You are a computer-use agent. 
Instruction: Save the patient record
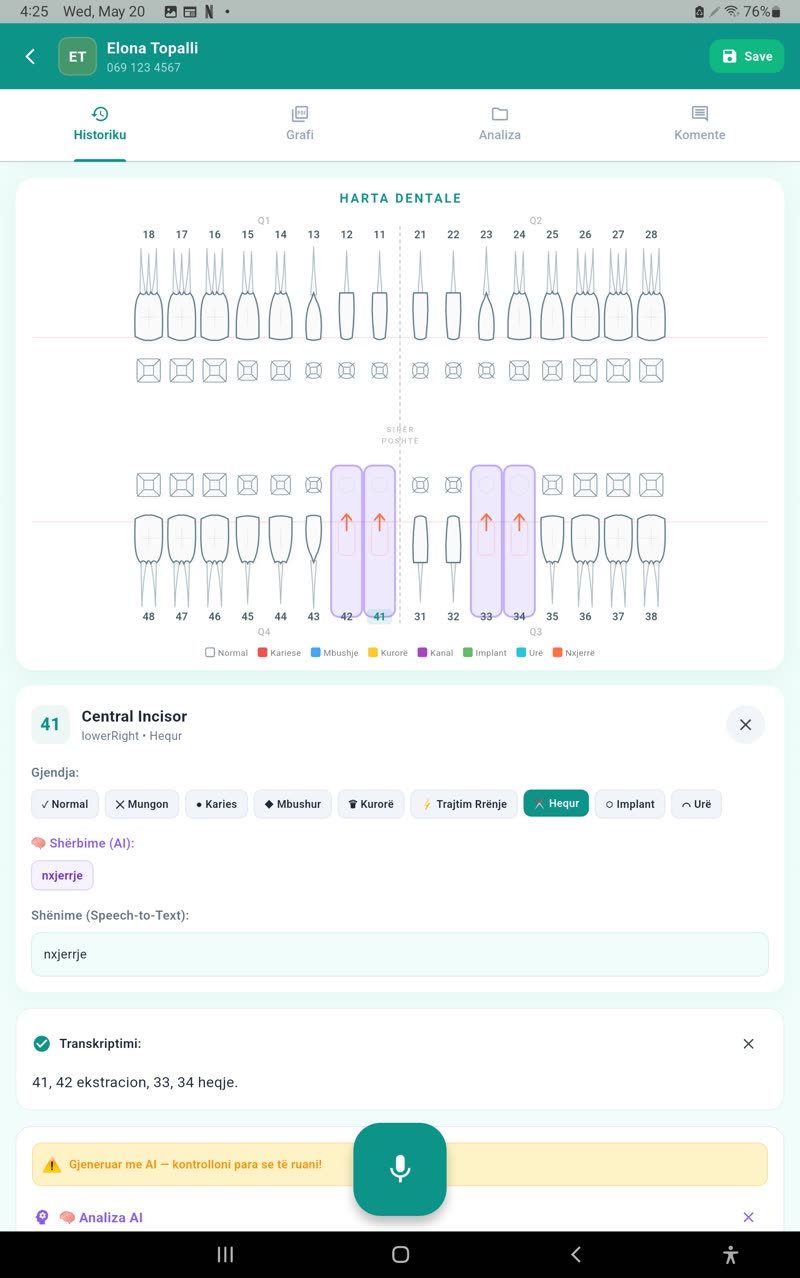747,56
